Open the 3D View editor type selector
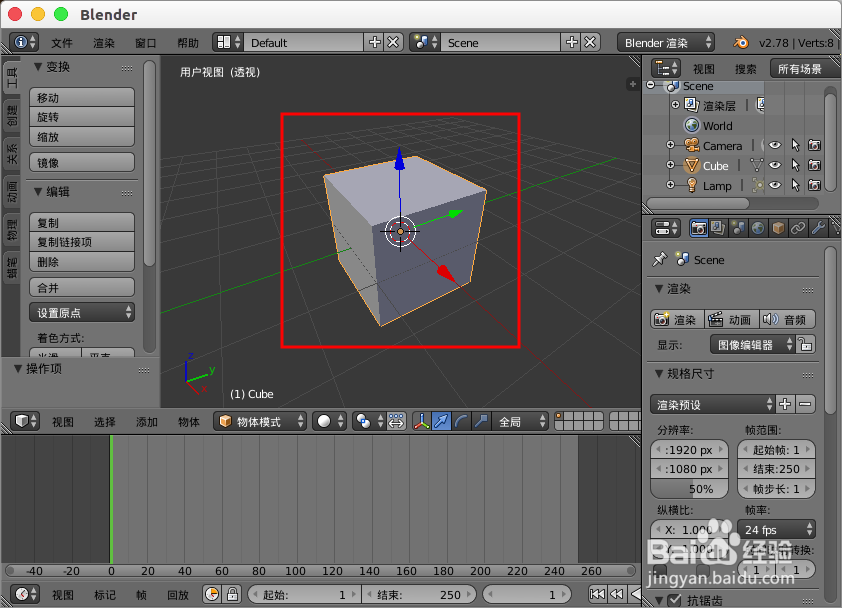The image size is (842, 608). click(x=25, y=421)
